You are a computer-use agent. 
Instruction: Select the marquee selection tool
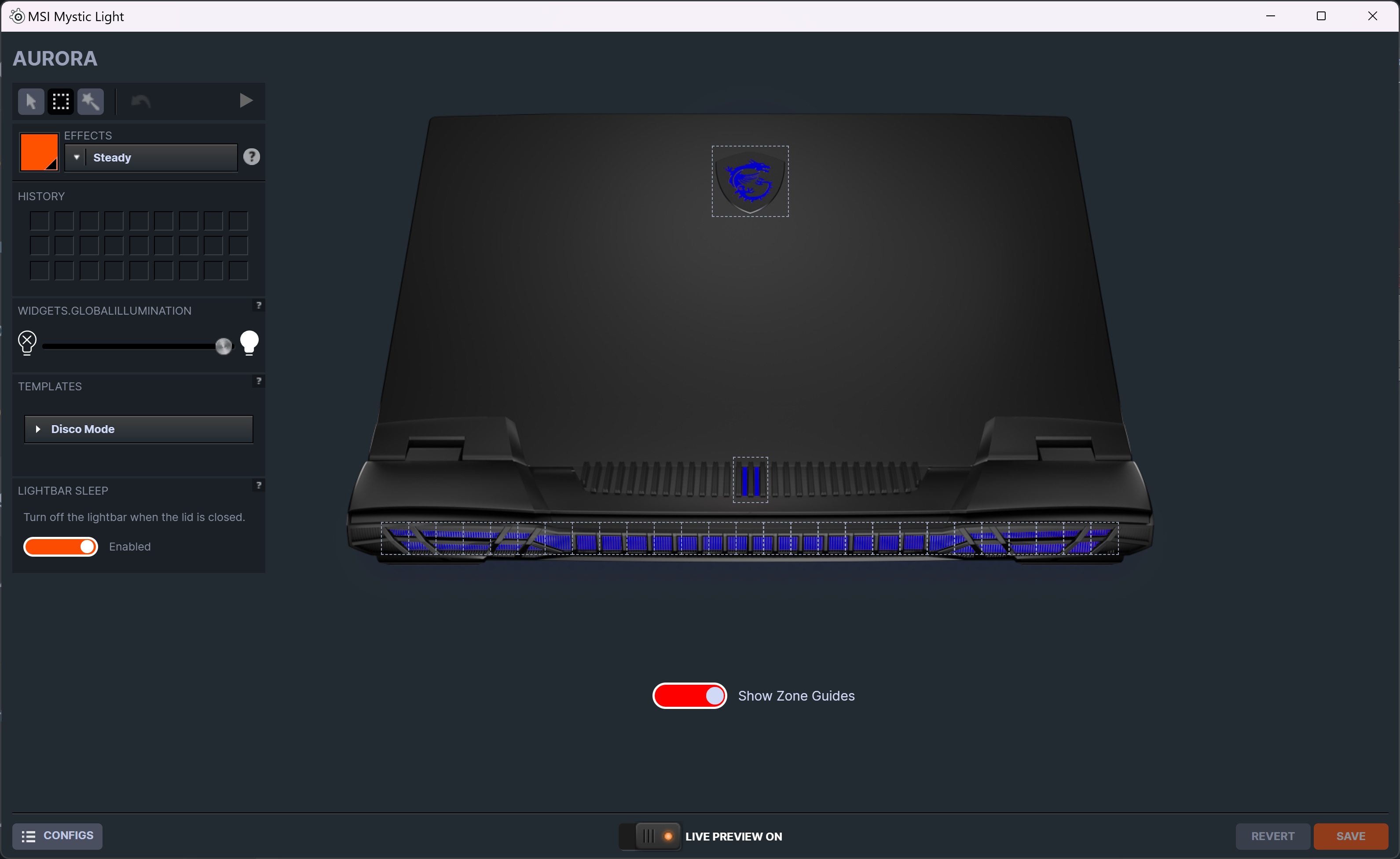pyautogui.click(x=61, y=102)
